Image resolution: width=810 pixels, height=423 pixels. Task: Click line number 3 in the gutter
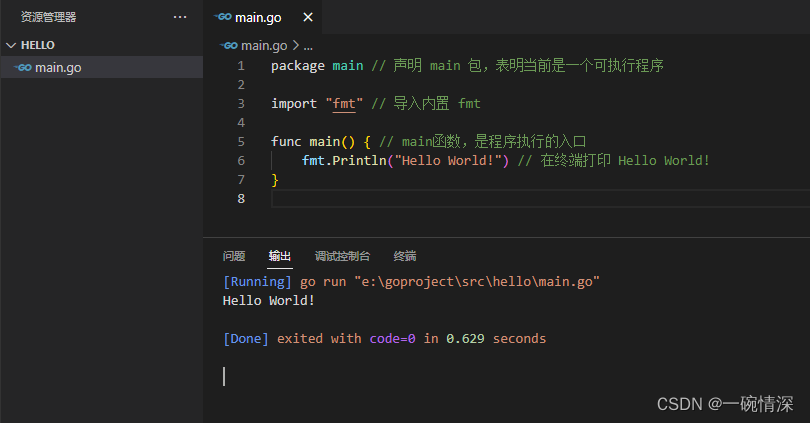241,103
